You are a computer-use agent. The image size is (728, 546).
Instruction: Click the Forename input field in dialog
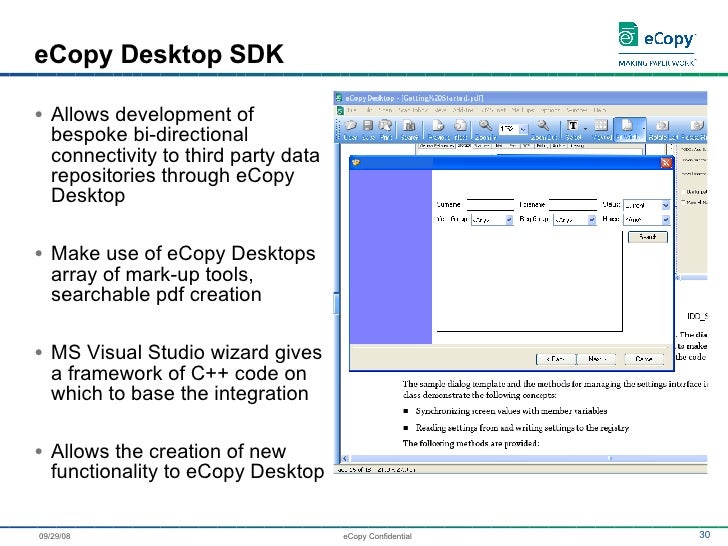(x=572, y=204)
